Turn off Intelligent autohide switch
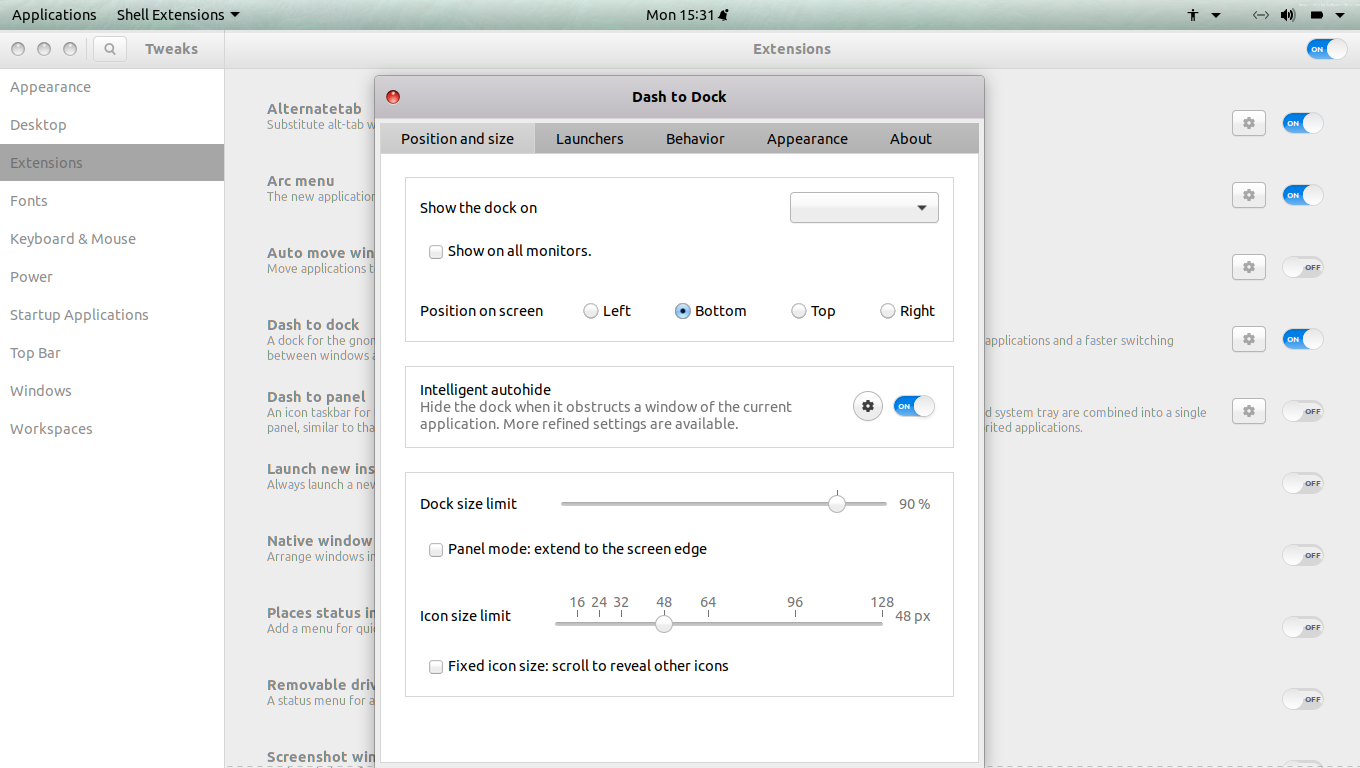1360x768 pixels. 914,406
